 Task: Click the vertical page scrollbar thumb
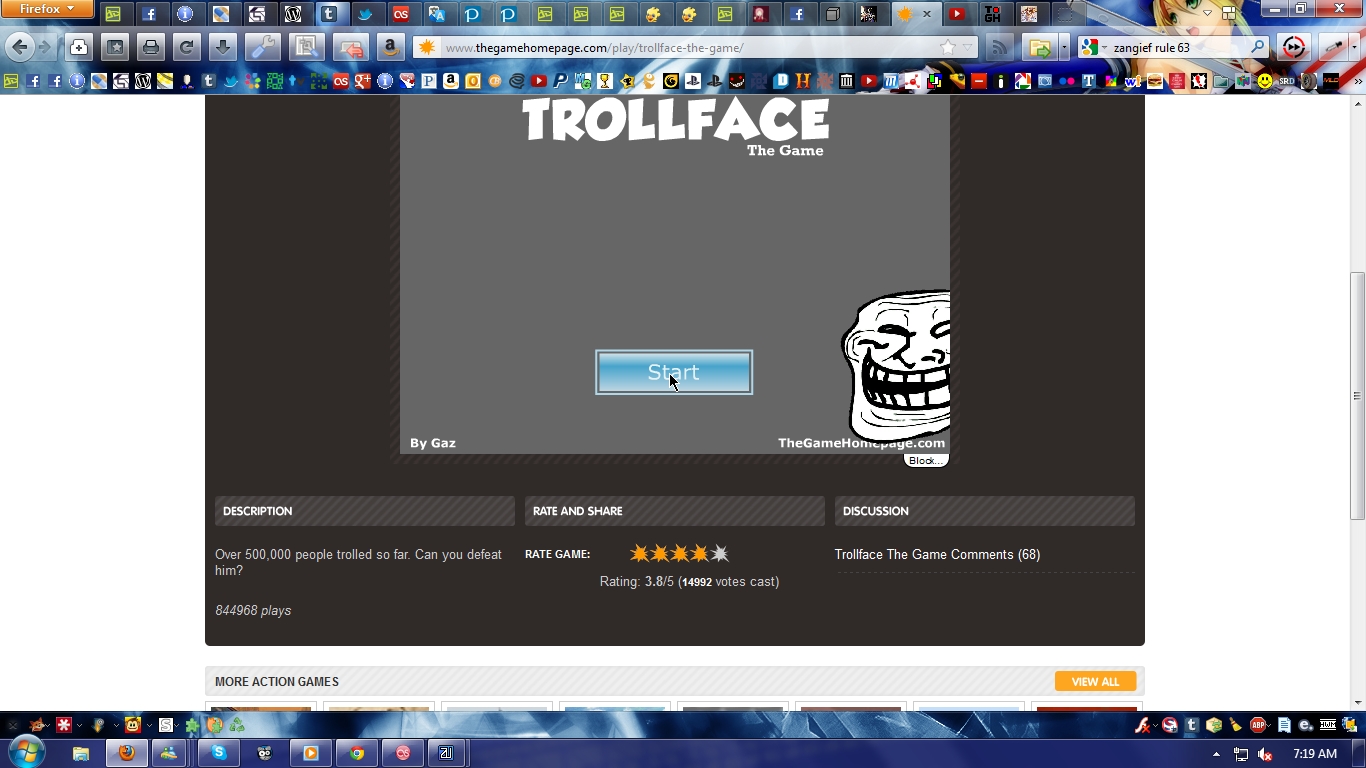[1357, 396]
